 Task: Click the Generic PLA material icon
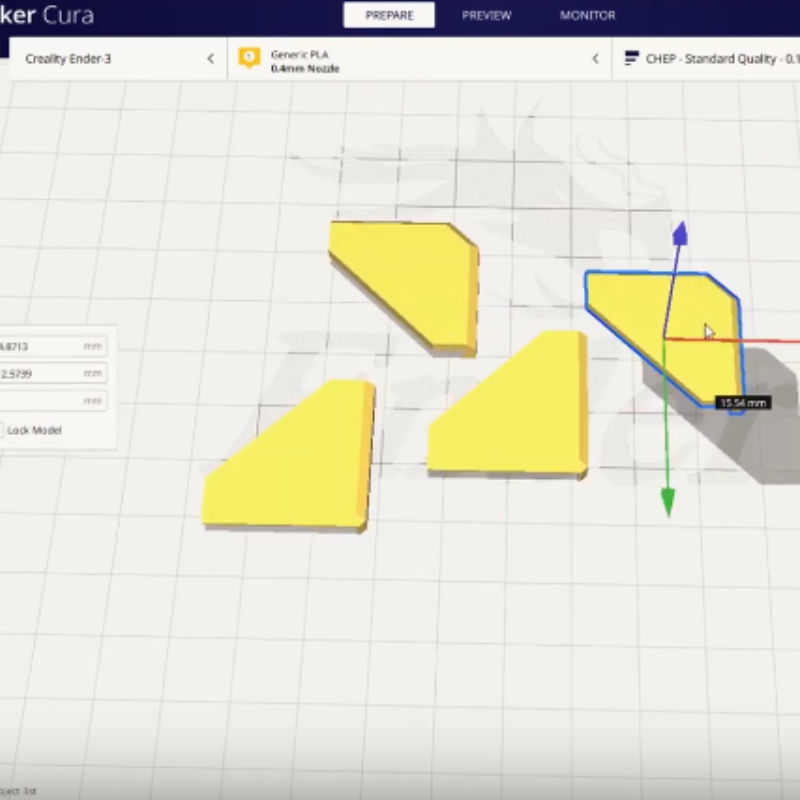point(249,58)
